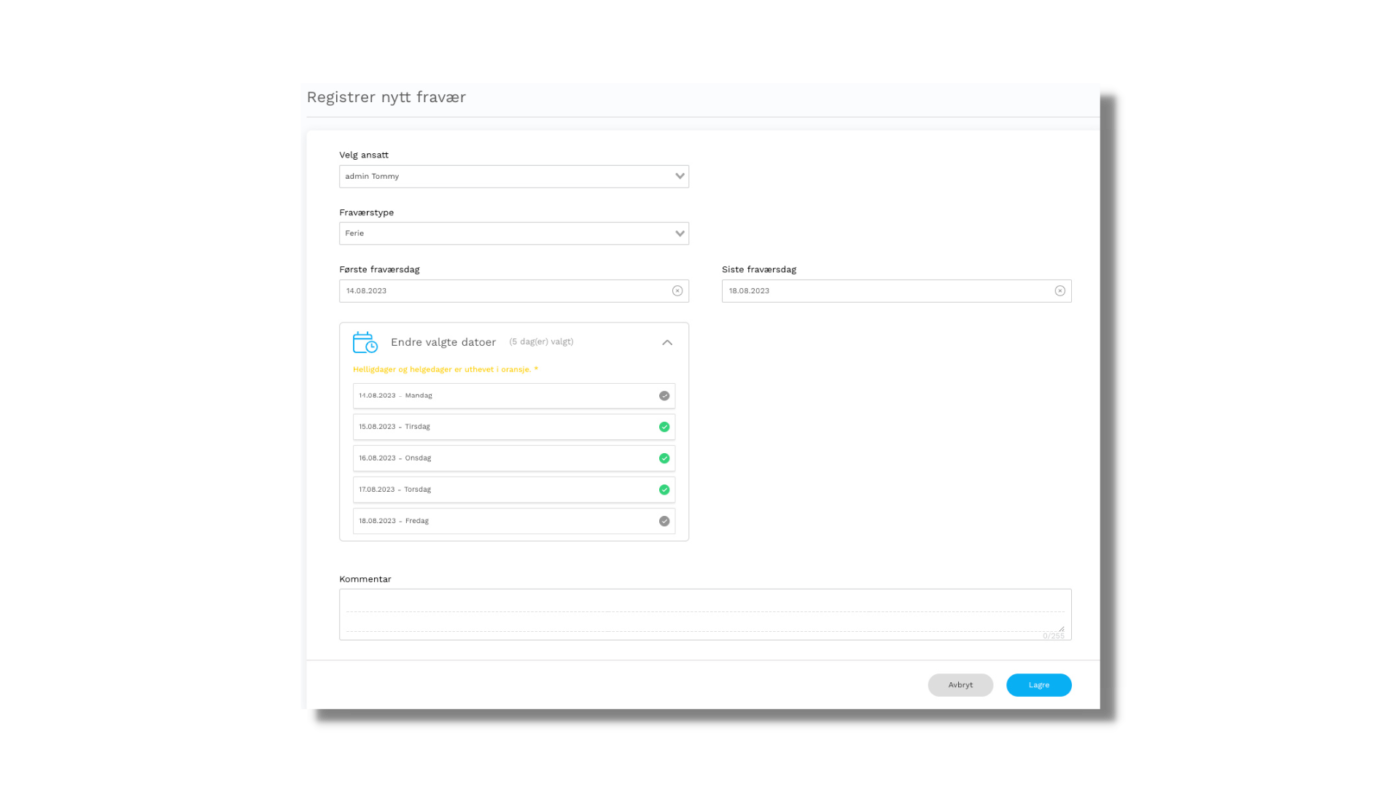Clear the Siste fraværsdag date

tap(1060, 291)
